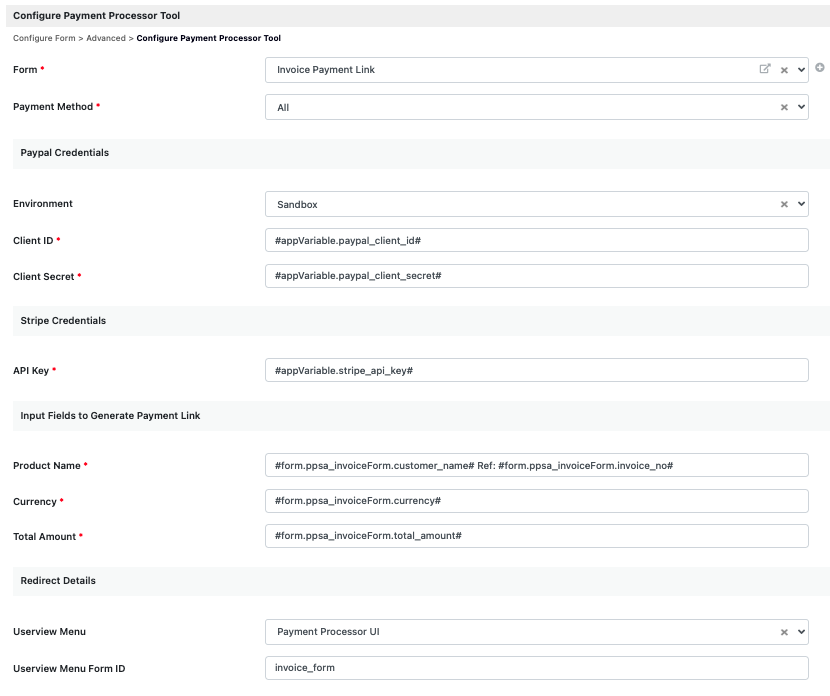Image resolution: width=830 pixels, height=696 pixels.
Task: Expand the Form dropdown arrow
Action: point(800,70)
